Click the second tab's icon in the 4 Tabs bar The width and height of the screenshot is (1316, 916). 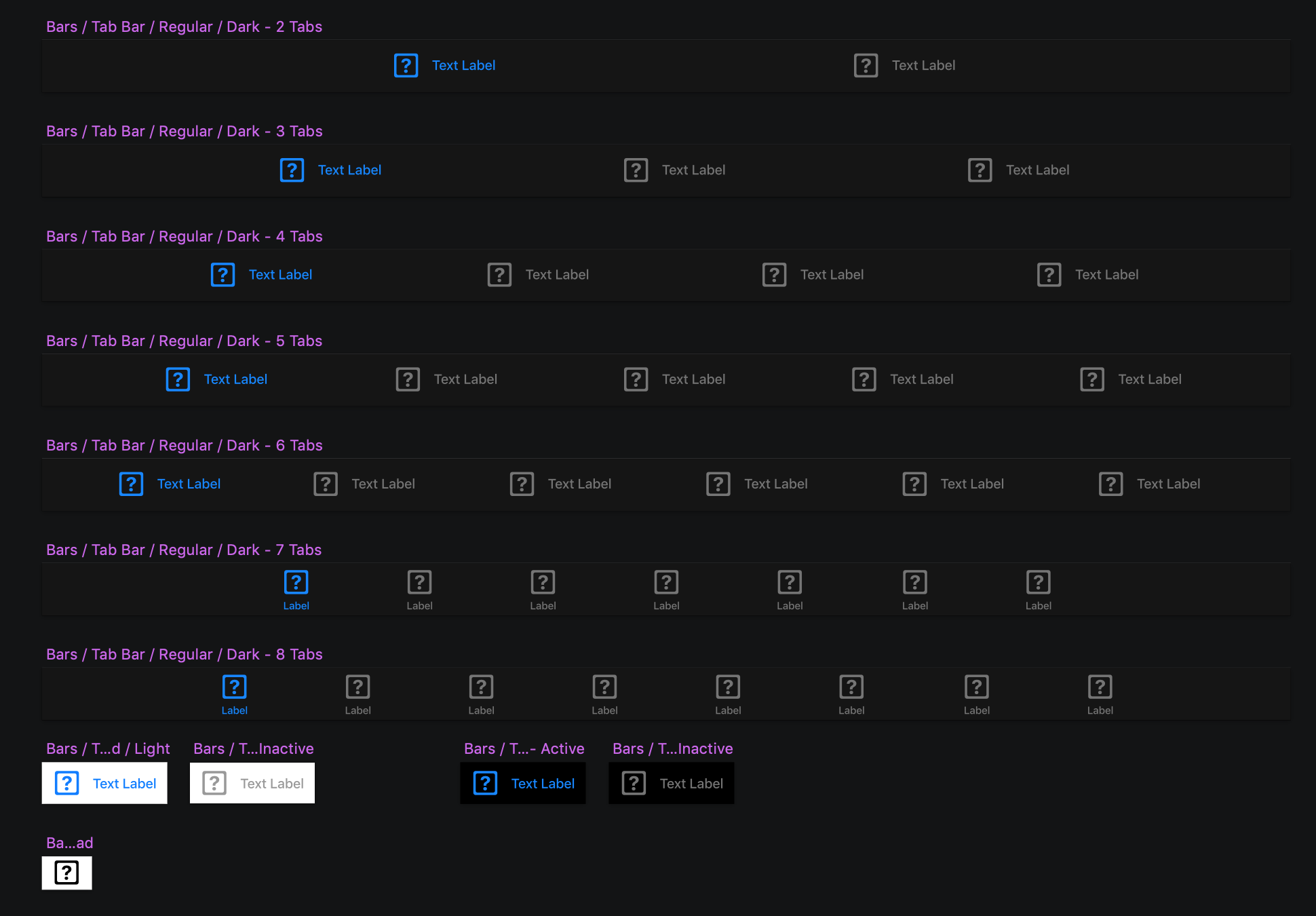point(499,275)
